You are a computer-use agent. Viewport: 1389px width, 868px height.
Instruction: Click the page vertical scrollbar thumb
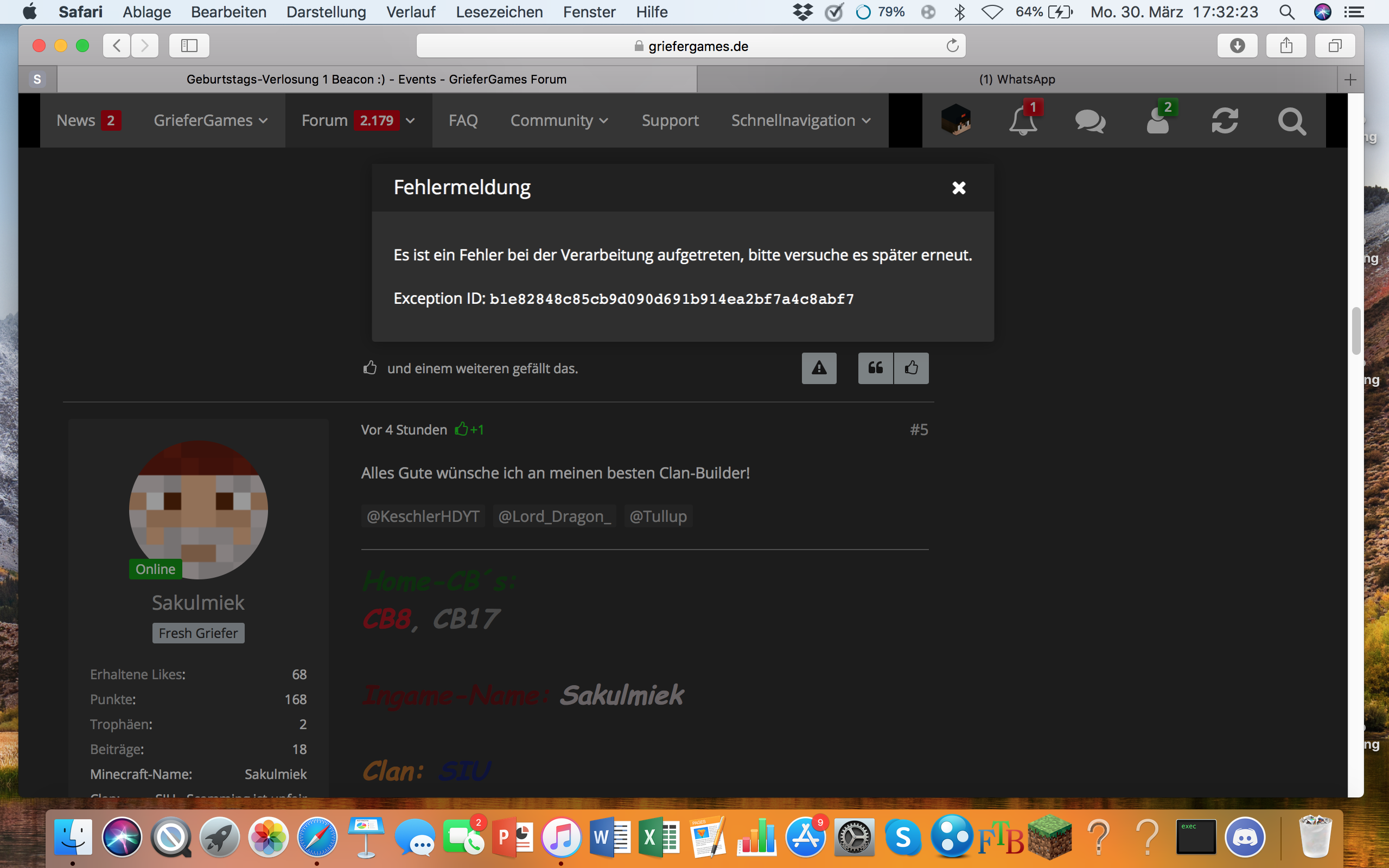tap(1356, 331)
